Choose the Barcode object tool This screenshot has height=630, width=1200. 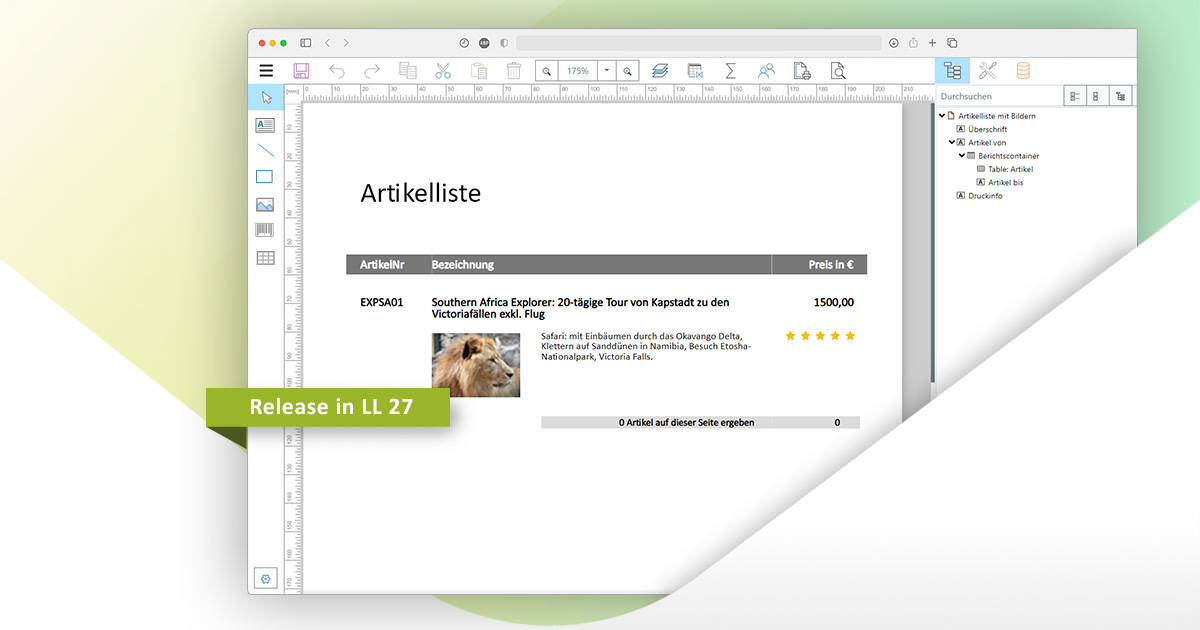point(265,229)
